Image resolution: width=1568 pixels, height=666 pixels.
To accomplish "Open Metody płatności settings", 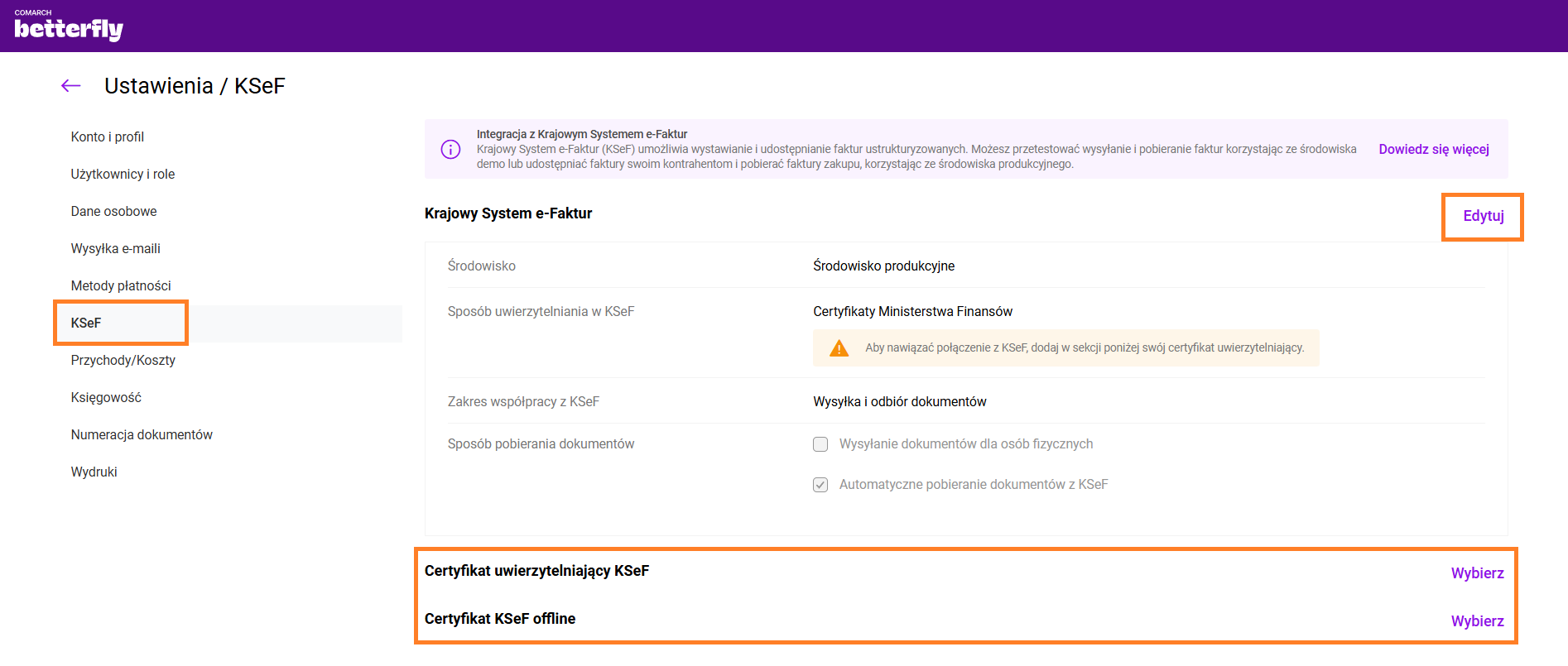I will click(121, 285).
